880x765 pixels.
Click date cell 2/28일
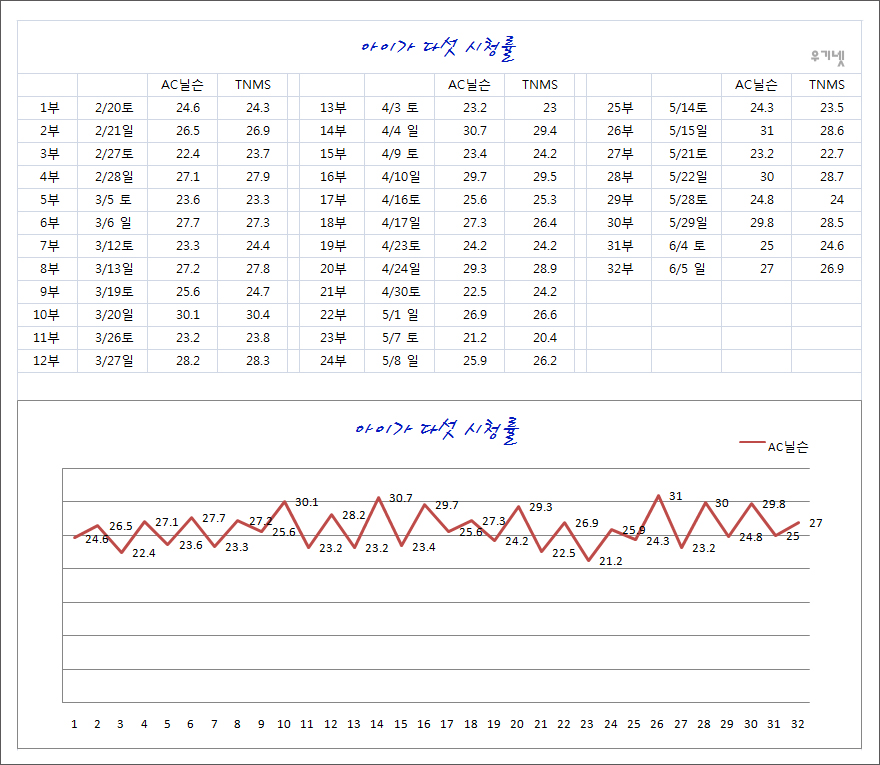(x=114, y=177)
